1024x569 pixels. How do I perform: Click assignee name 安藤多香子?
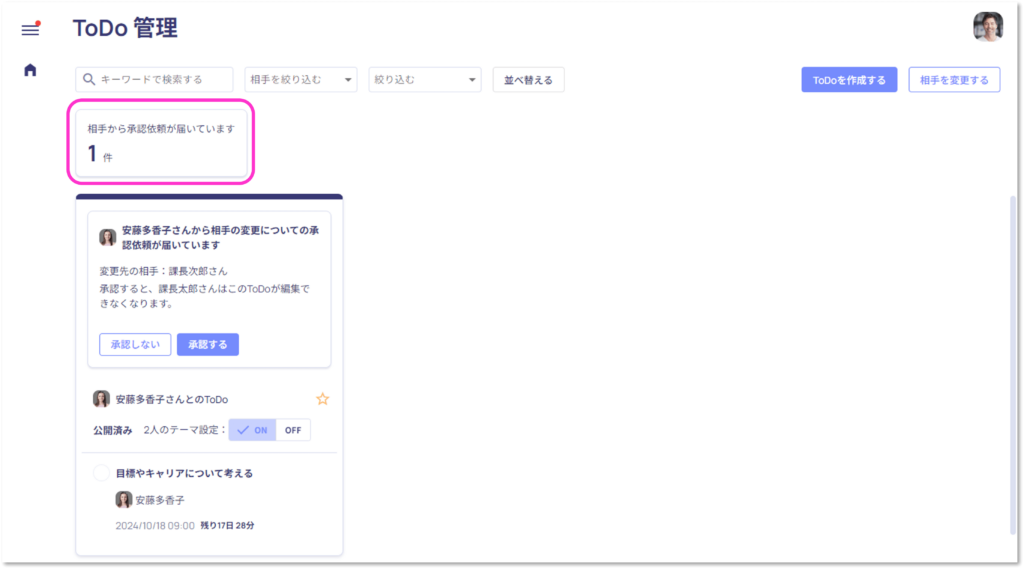point(160,500)
